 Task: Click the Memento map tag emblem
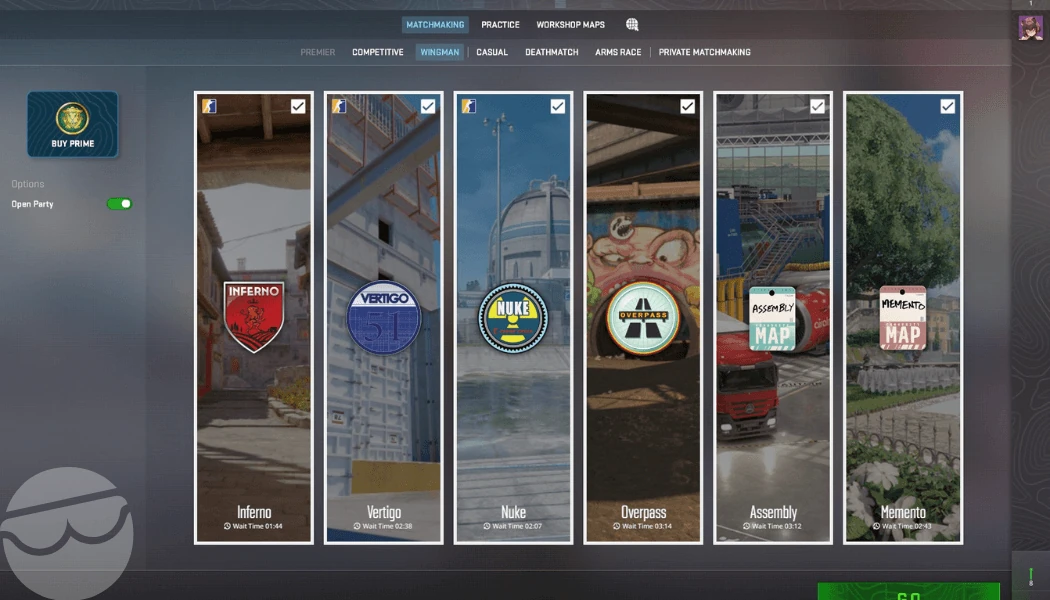903,318
